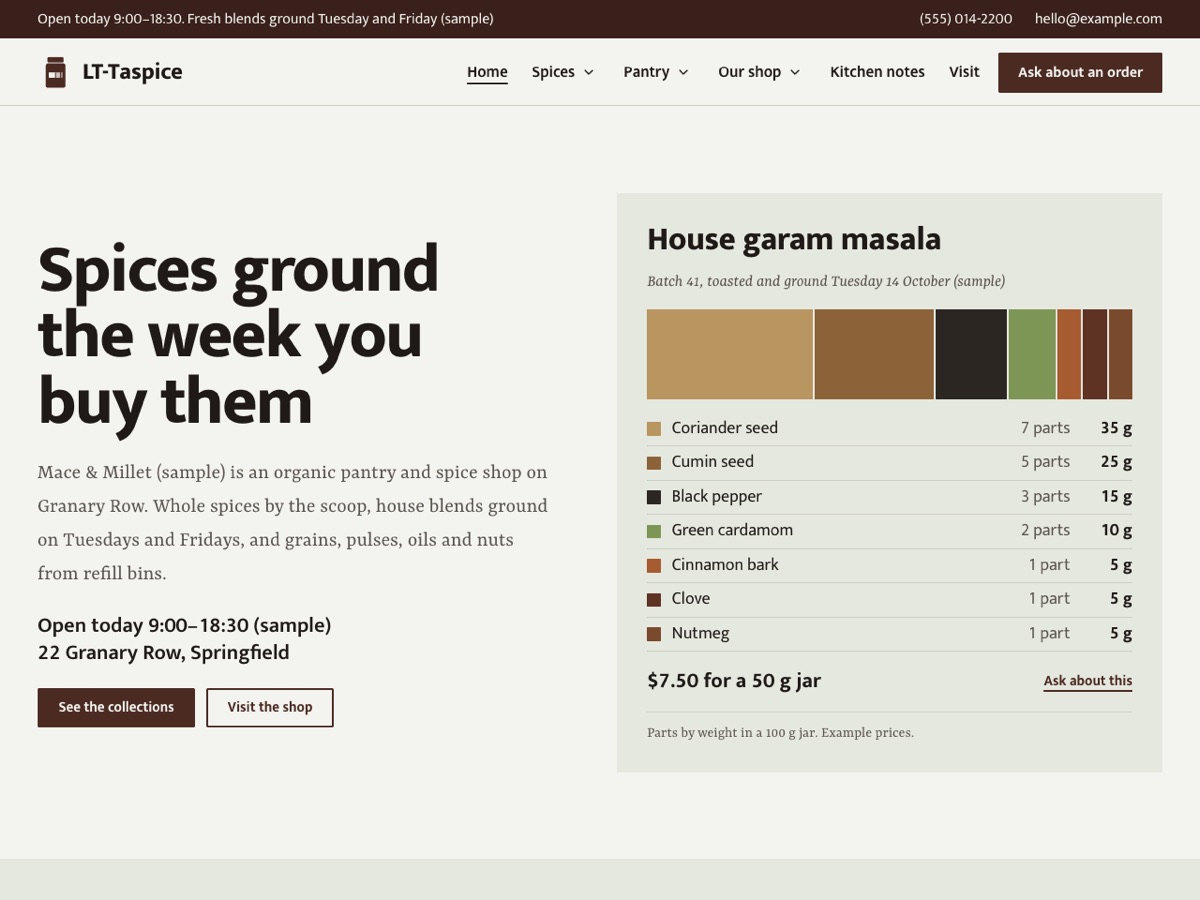Viewport: 1200px width, 900px height.
Task: Click the Clove legend swatch
Action: click(x=654, y=600)
